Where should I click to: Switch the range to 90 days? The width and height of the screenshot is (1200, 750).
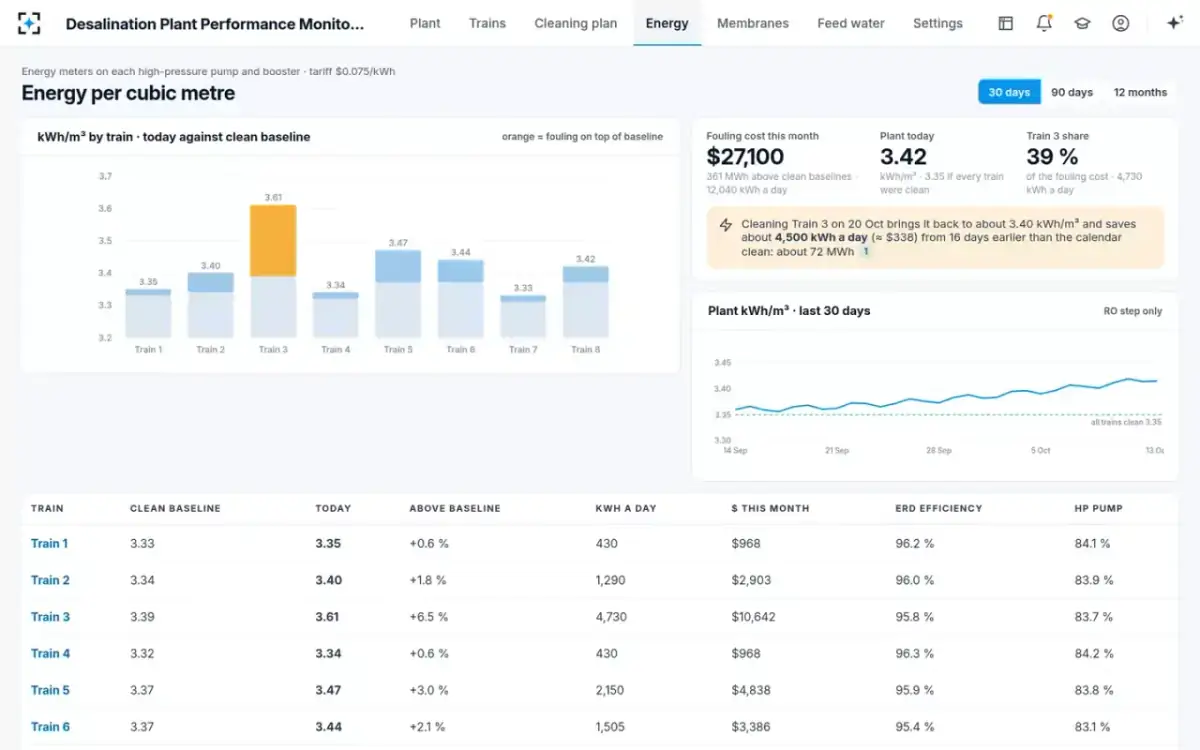pos(1071,92)
